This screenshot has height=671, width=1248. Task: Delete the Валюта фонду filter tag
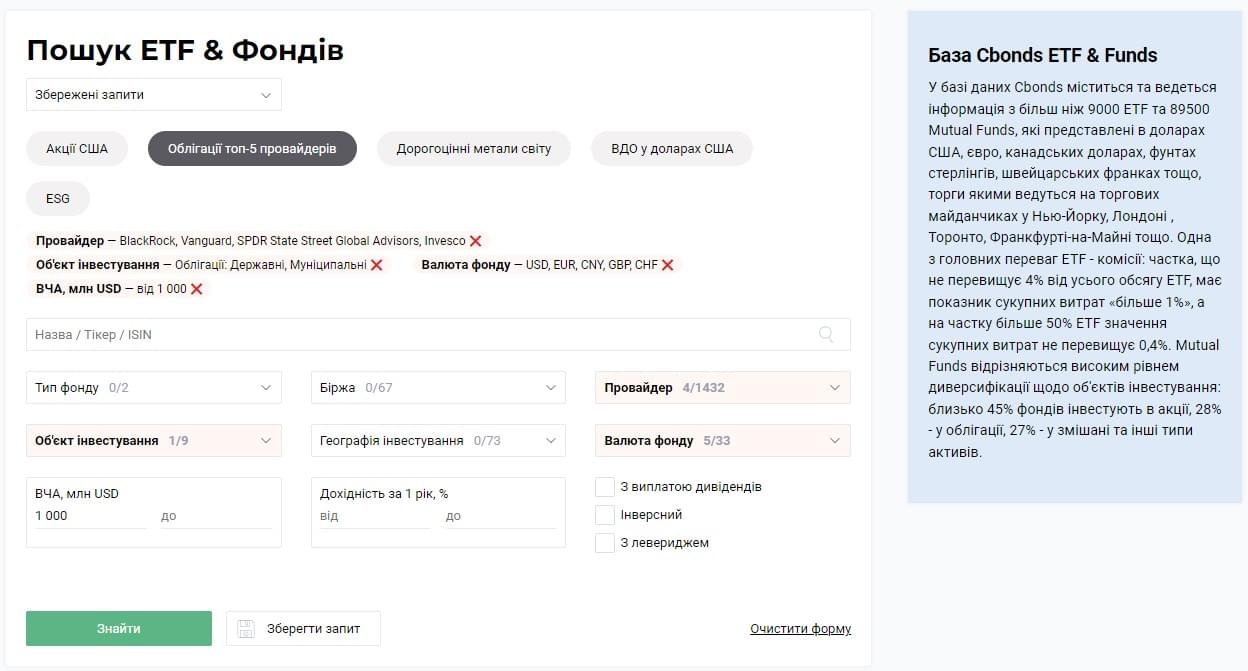coord(668,265)
